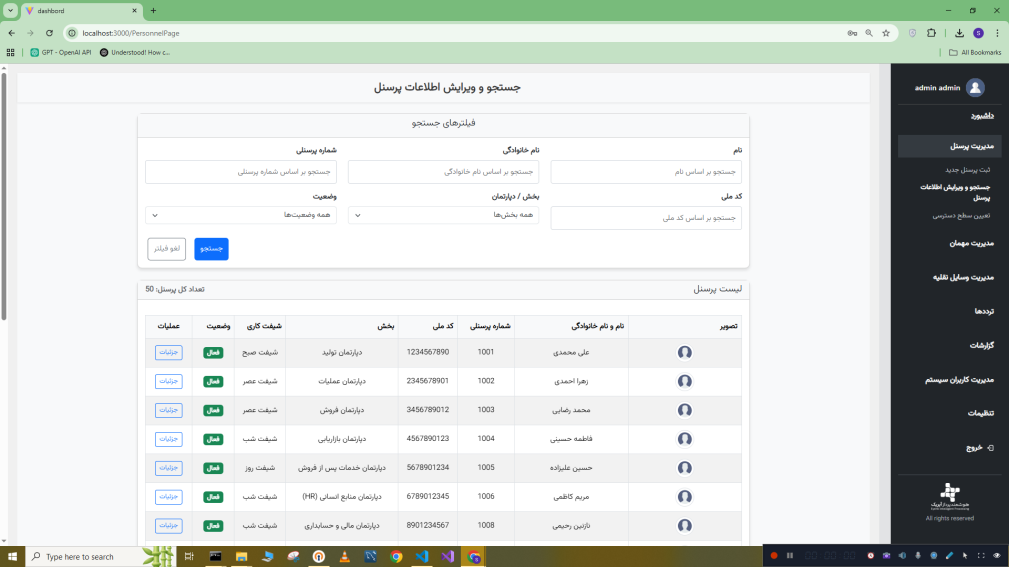The width and height of the screenshot is (1009, 567).
Task: Expand the Chrome tab search chevron
Action: [9, 10]
